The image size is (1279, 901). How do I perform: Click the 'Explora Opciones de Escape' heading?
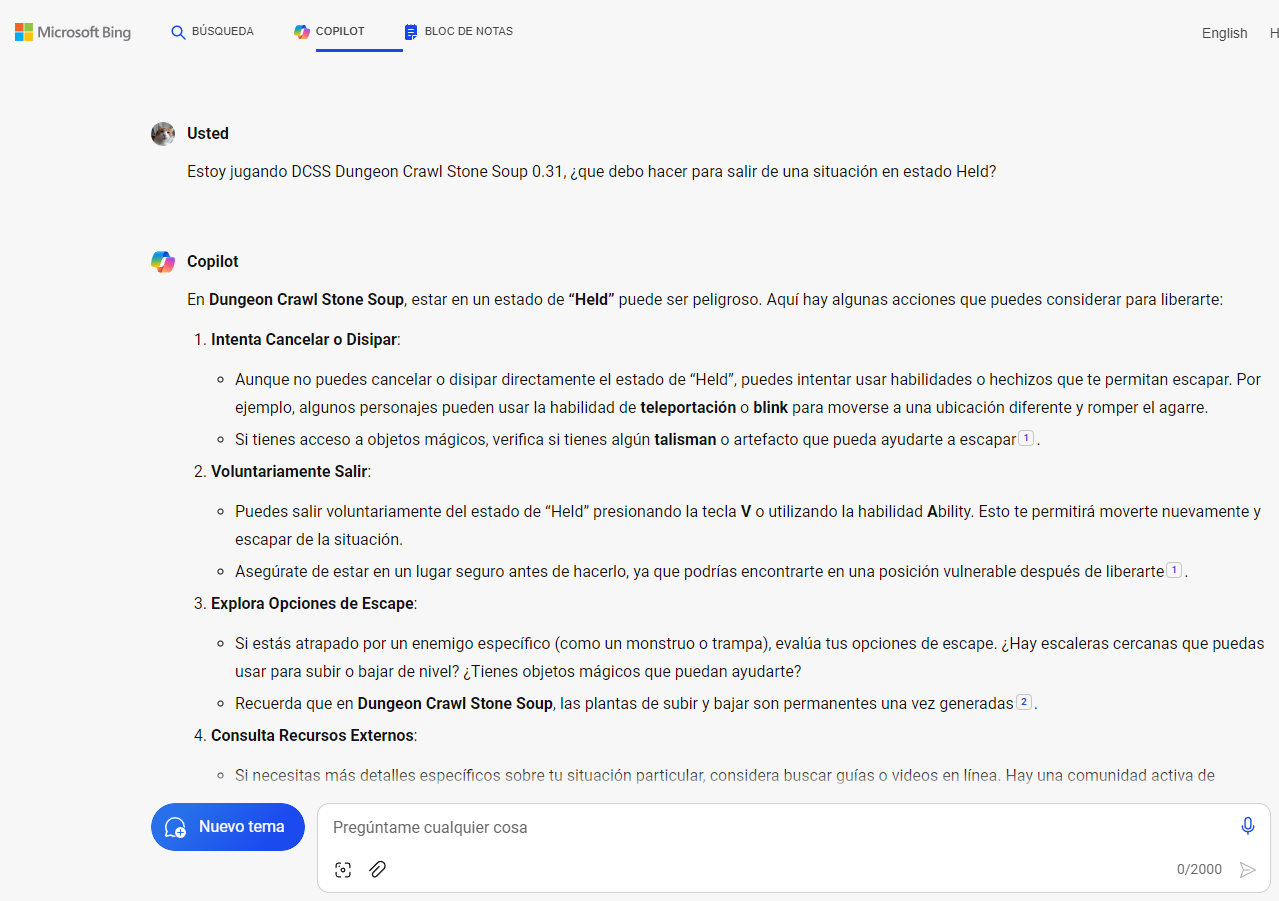tap(313, 603)
